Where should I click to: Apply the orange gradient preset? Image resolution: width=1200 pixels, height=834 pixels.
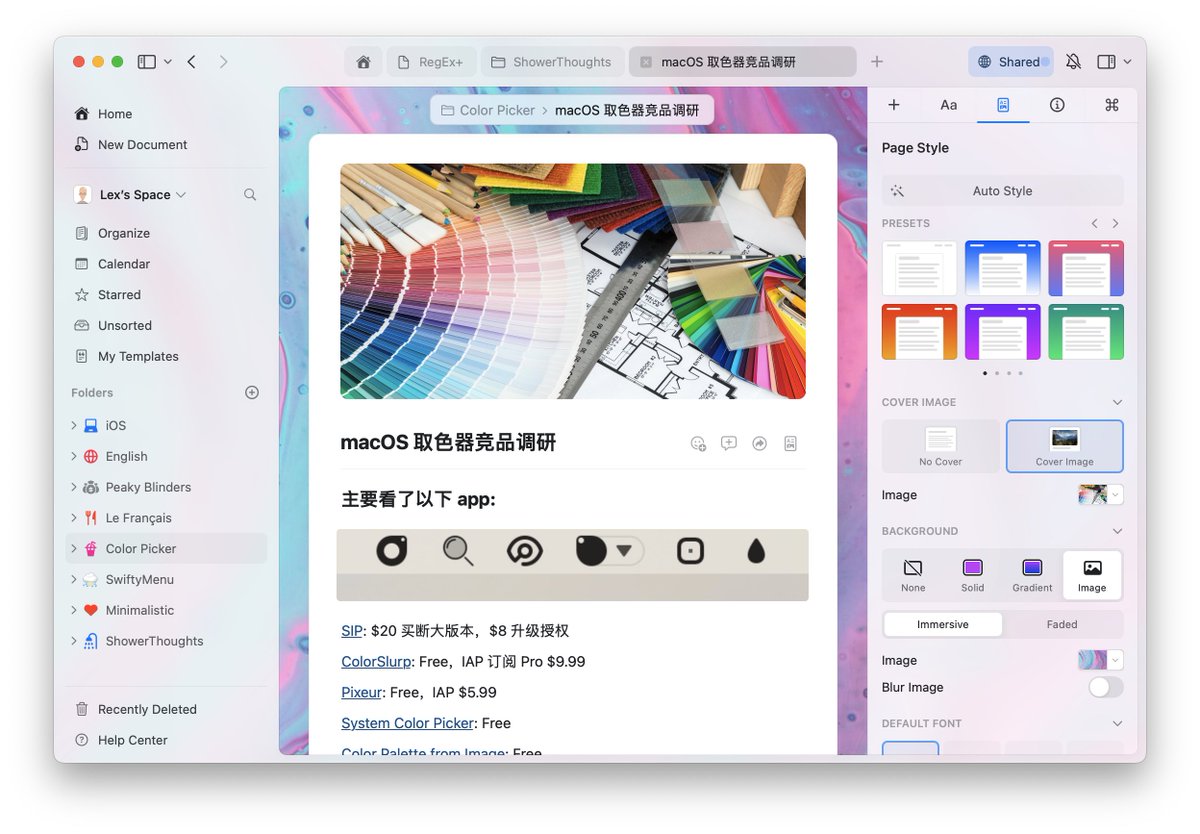pos(919,332)
